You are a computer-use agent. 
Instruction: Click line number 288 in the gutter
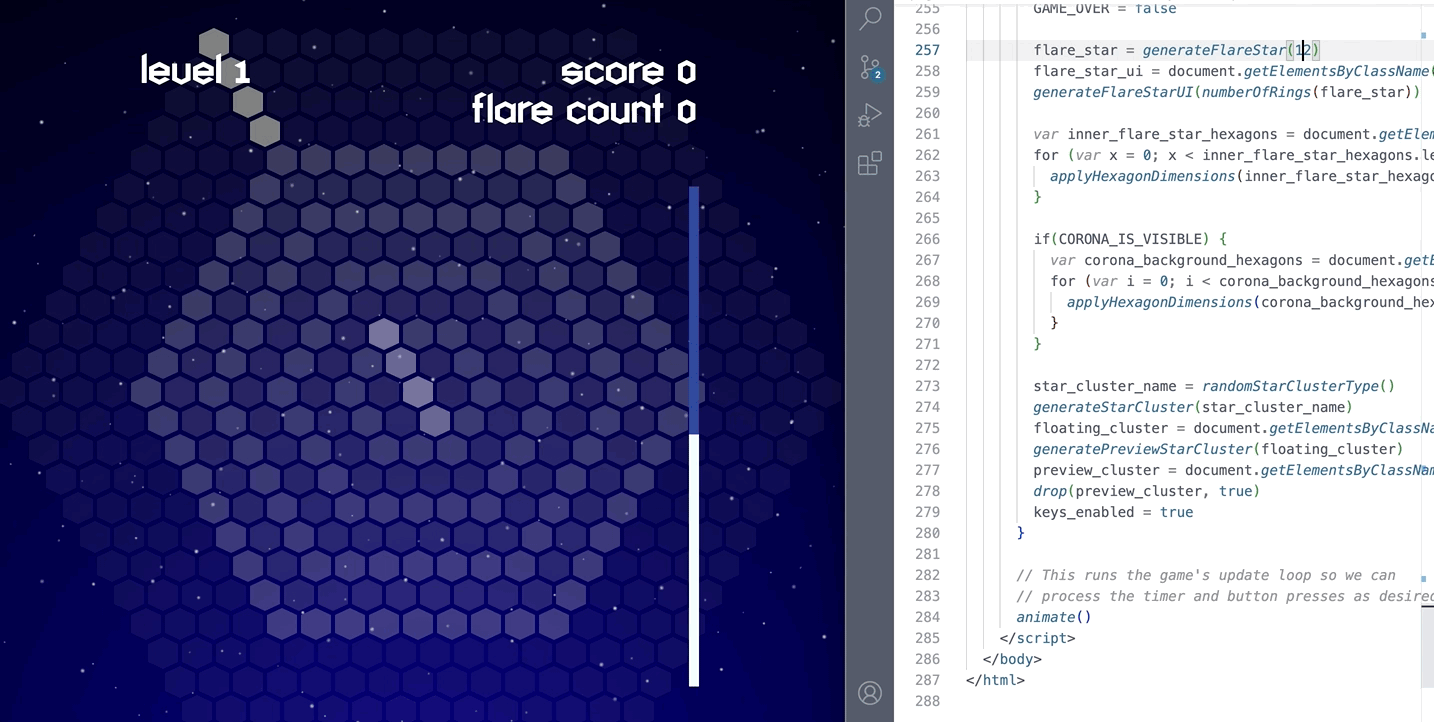(927, 701)
